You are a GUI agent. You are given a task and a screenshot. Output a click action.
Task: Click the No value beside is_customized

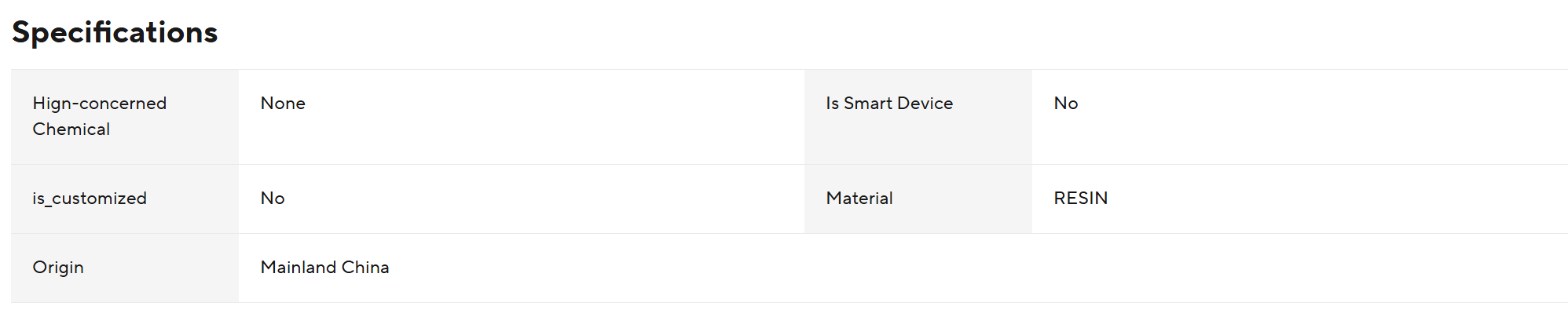pyautogui.click(x=273, y=199)
